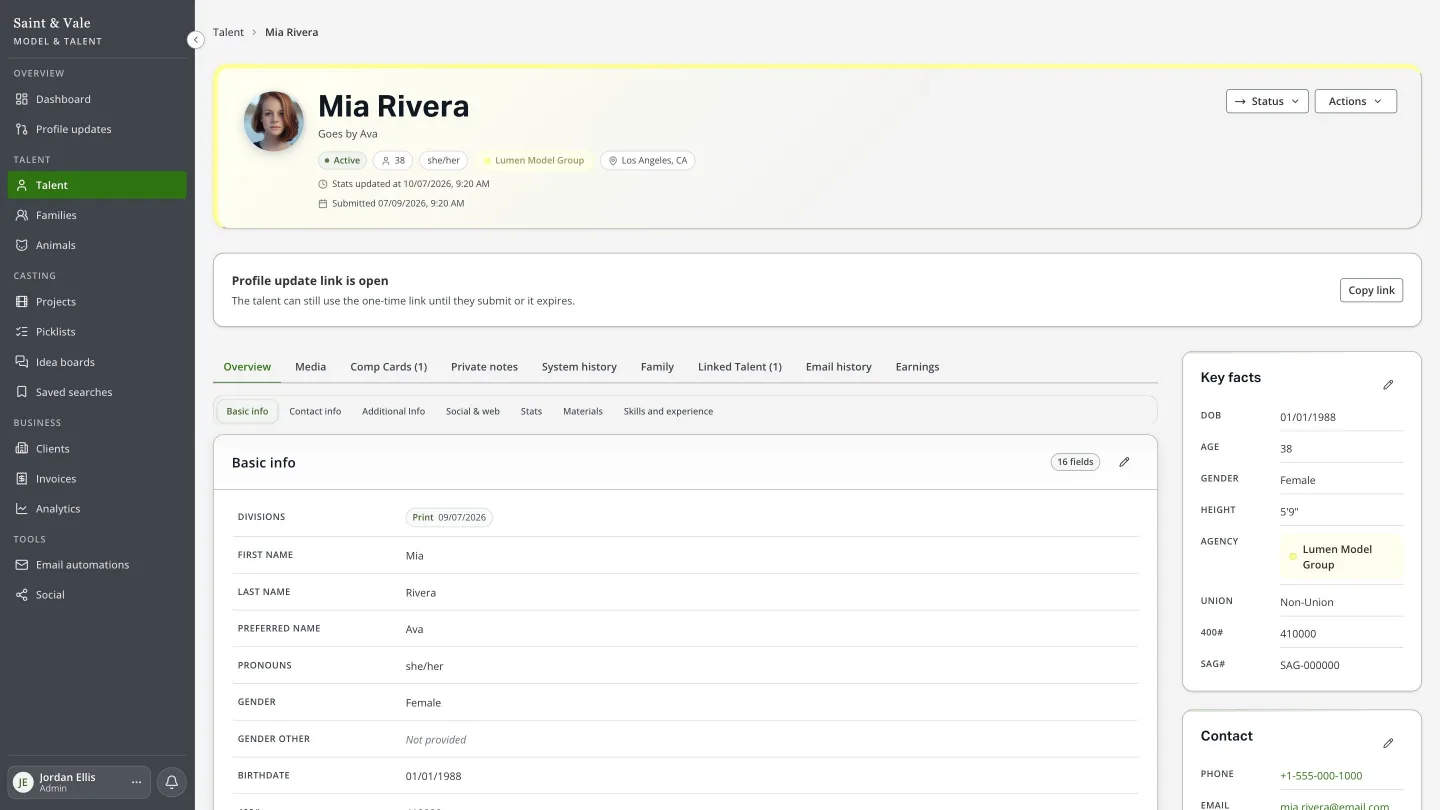Open Idea boards via its icon
Screen dimensions: 1440x810
pos(22,362)
